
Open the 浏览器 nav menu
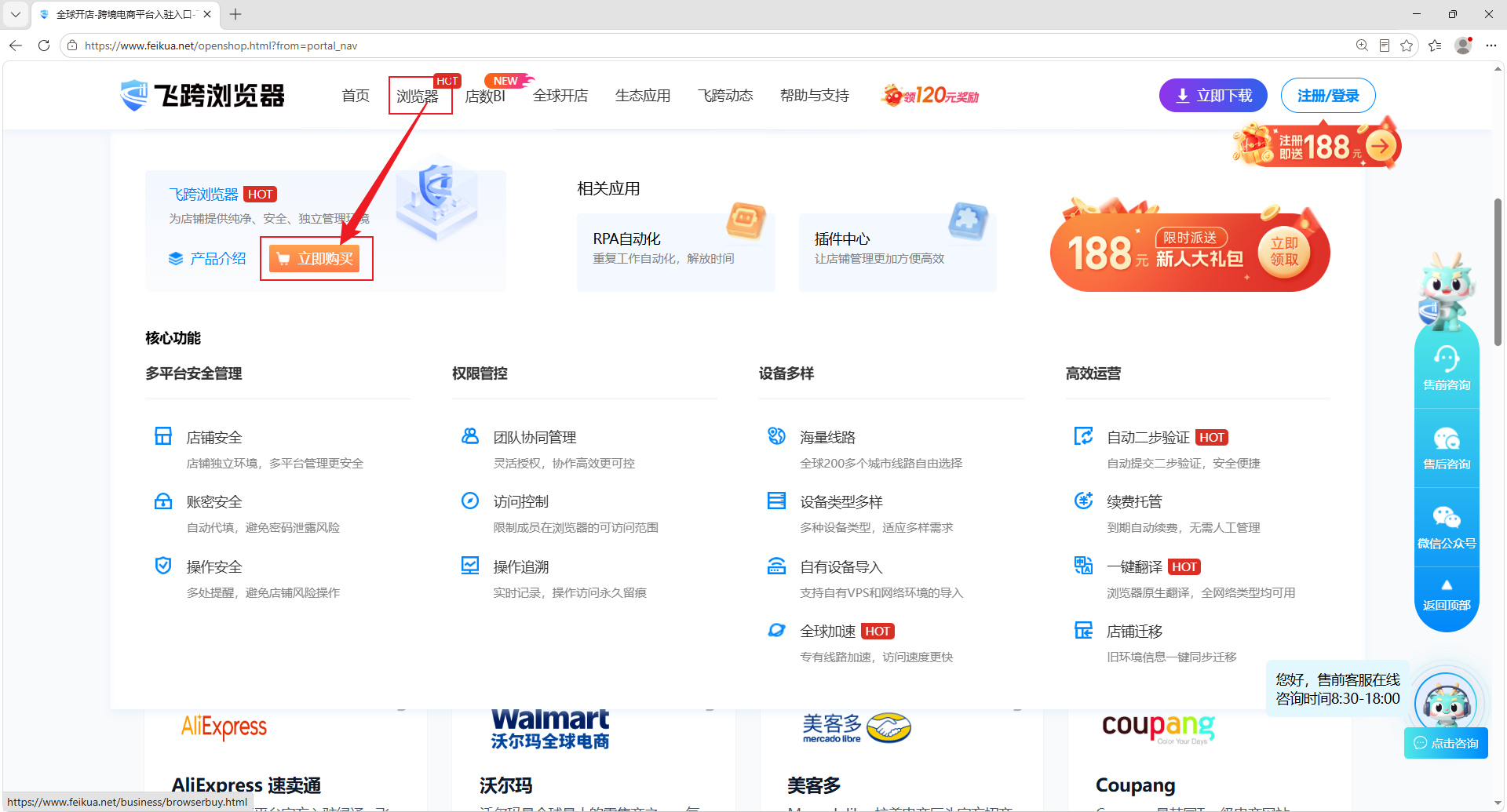(418, 96)
